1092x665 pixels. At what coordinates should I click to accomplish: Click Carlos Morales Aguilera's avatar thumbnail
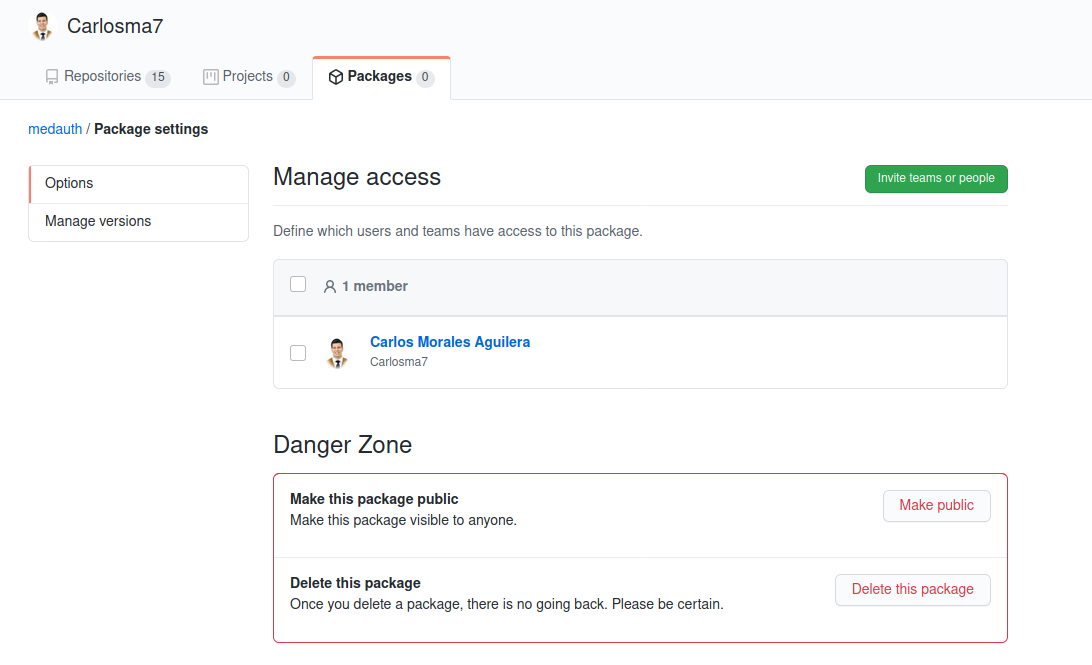tap(337, 352)
